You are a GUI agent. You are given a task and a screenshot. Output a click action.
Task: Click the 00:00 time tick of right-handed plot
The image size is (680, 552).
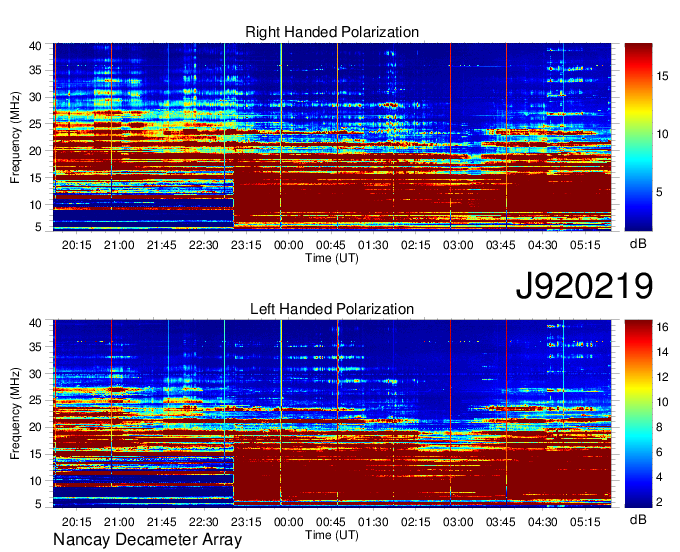click(x=288, y=245)
